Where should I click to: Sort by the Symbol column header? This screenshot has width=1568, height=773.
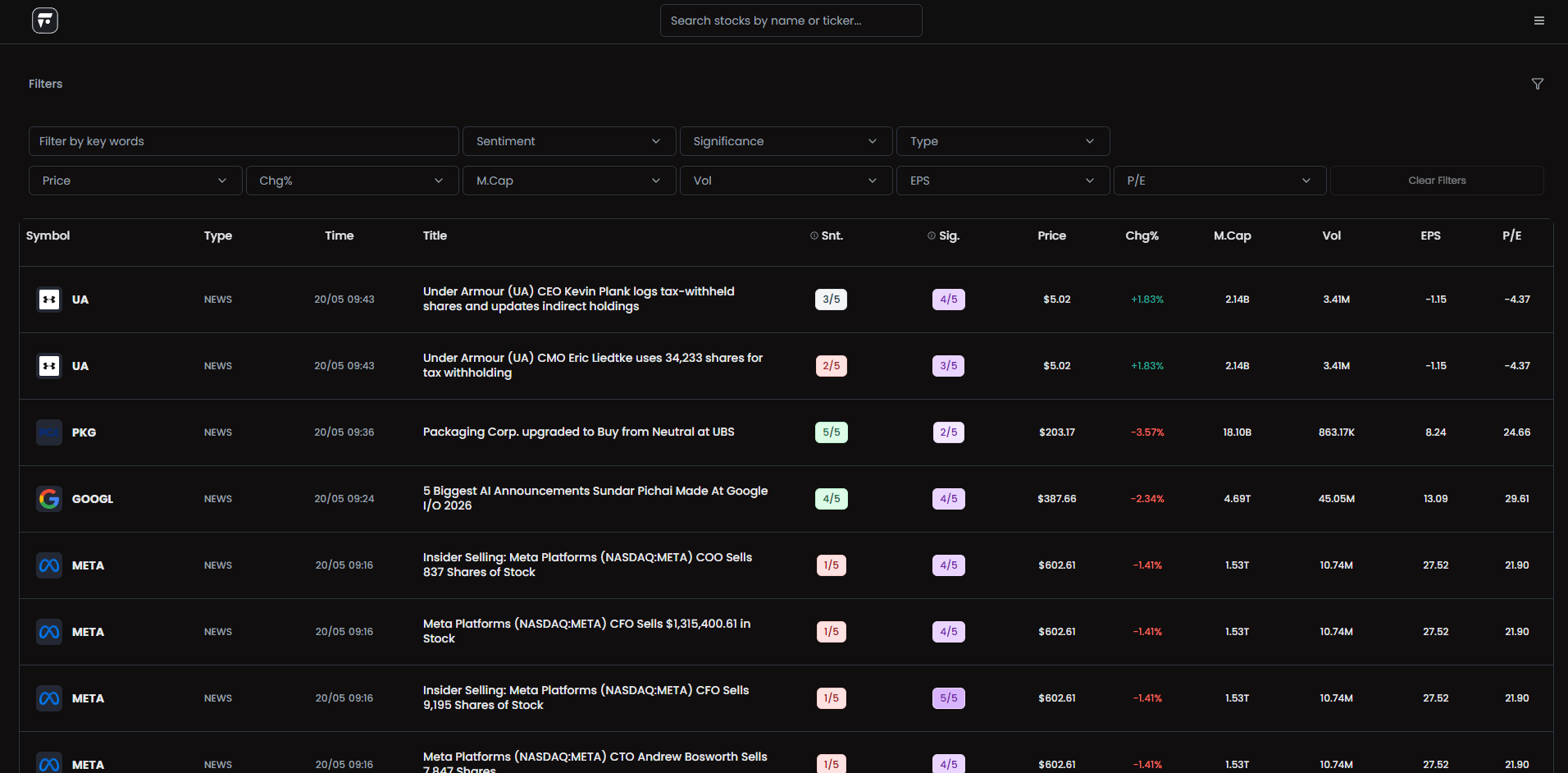tap(48, 236)
